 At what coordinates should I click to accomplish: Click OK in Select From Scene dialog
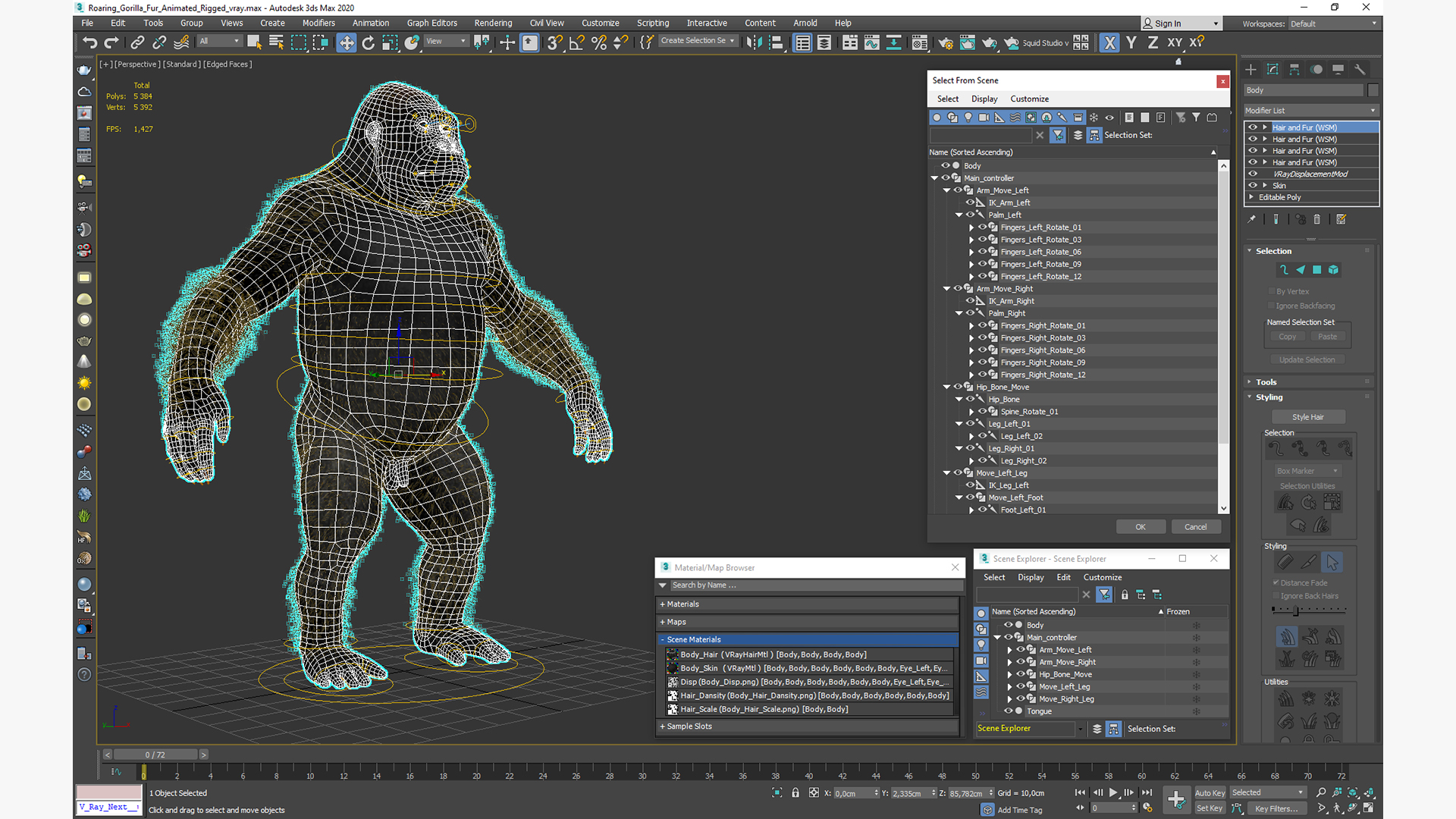(1141, 526)
